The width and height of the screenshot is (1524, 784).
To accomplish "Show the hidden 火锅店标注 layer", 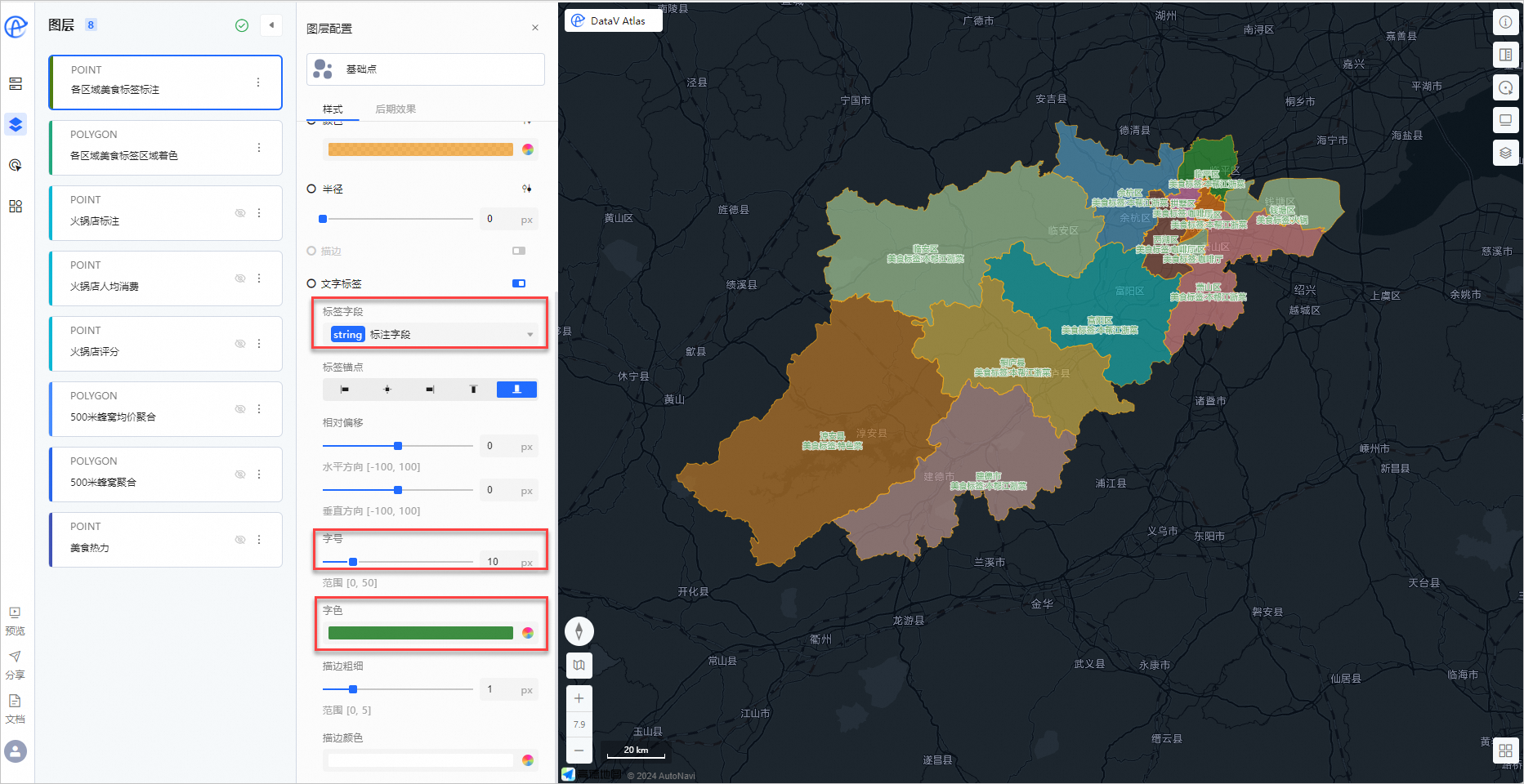I will (x=240, y=213).
